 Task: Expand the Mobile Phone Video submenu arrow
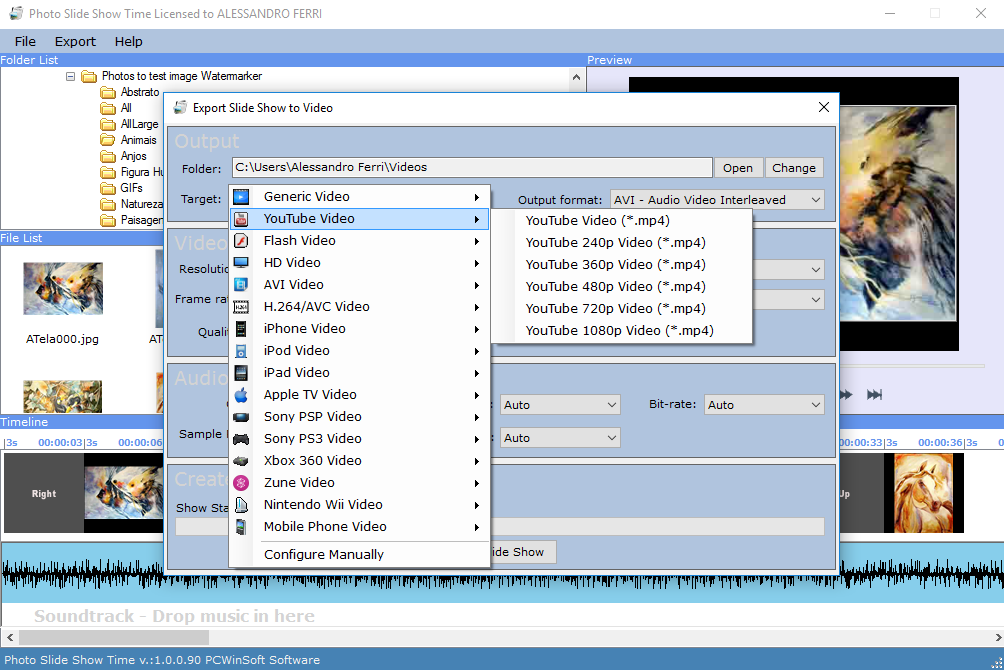tap(477, 527)
